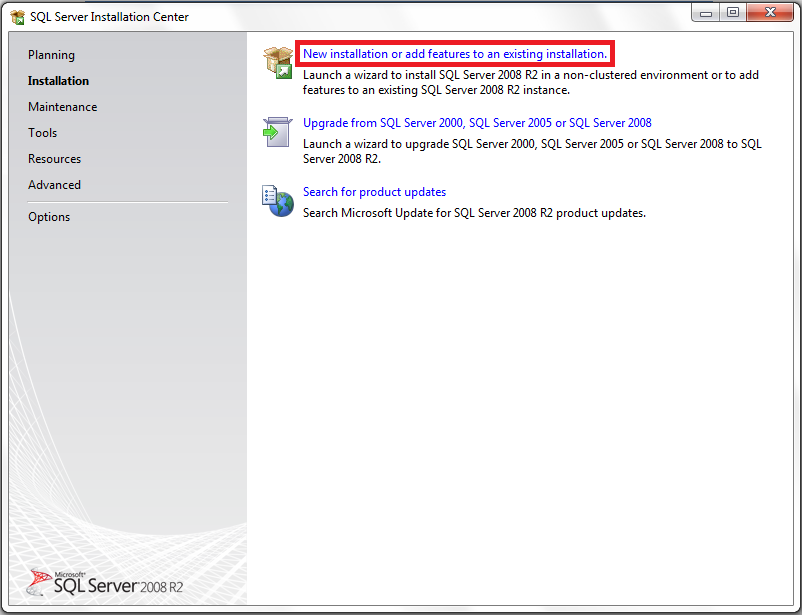Switch to the Advanced section
The width and height of the screenshot is (802, 615).
point(54,185)
